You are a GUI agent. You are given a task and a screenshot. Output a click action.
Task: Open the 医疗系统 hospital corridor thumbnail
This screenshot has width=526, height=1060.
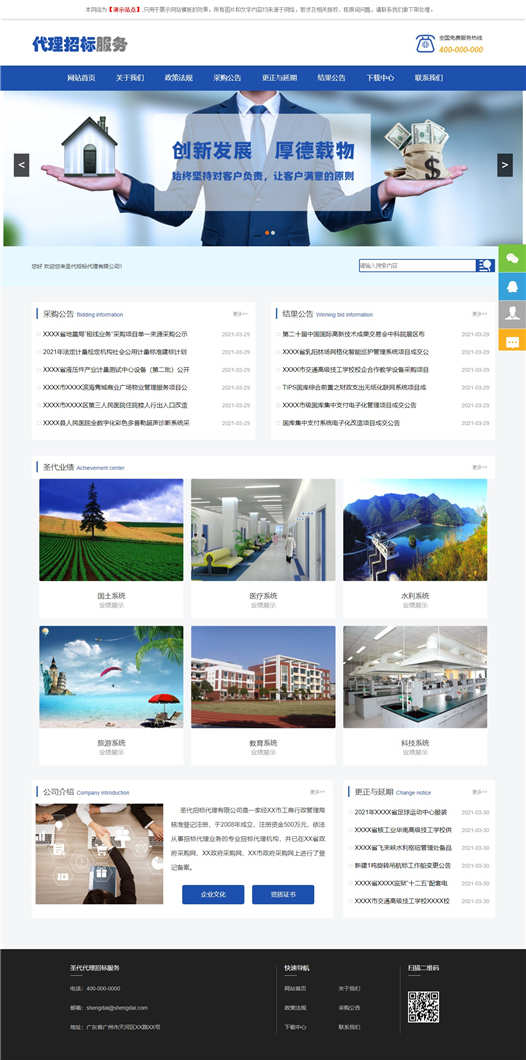263,530
